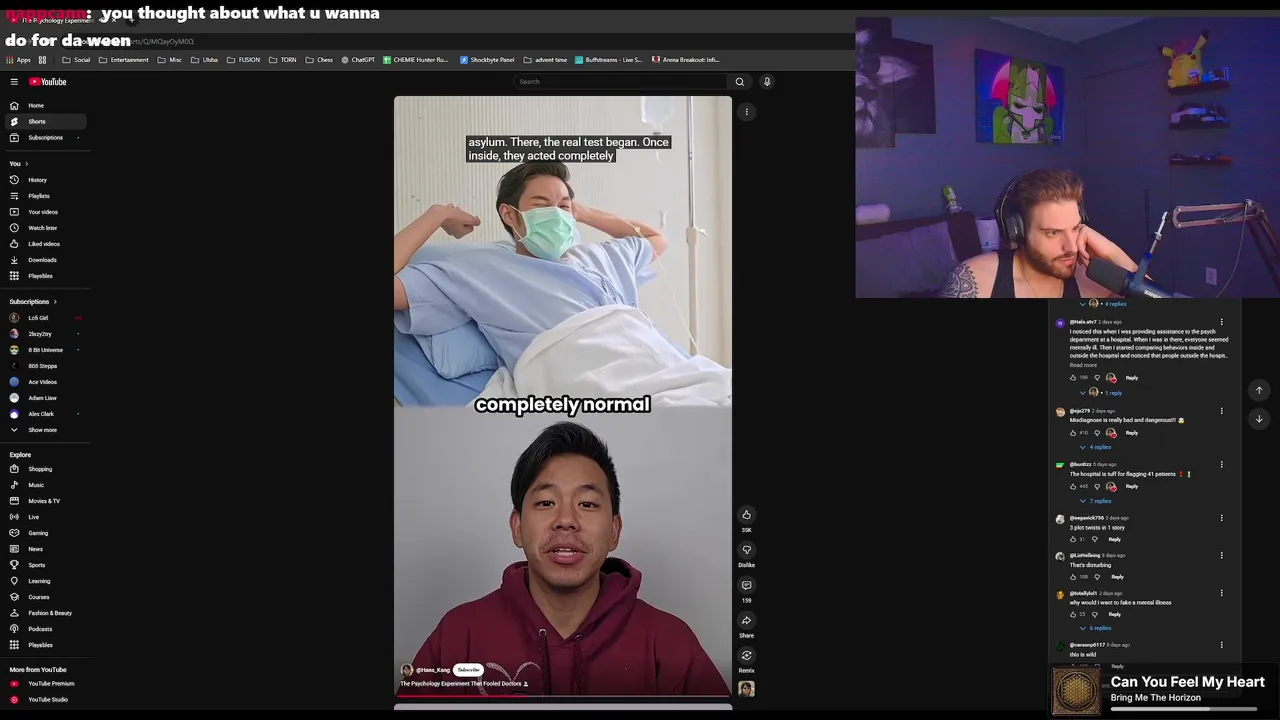This screenshot has width=1280, height=720.
Task: Open Liked videos in the sidebar
Action: [44, 244]
